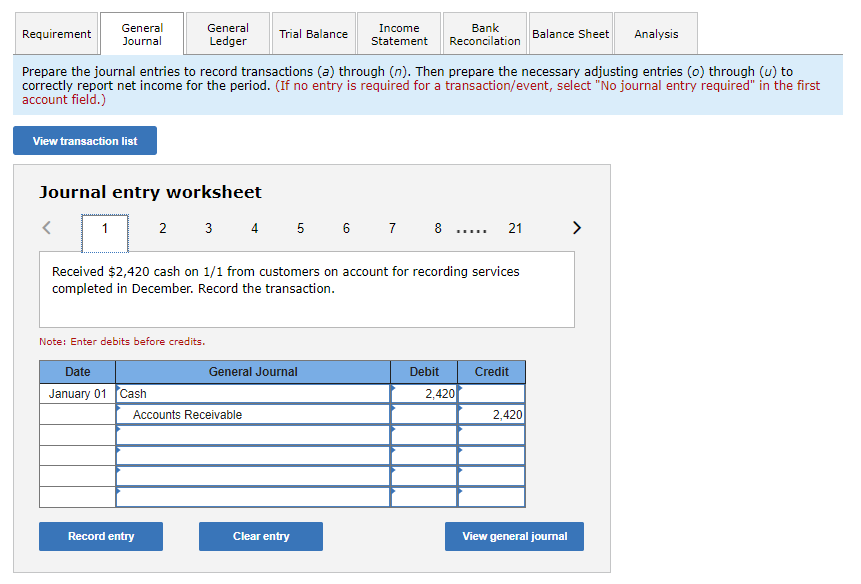The width and height of the screenshot is (861, 584).
Task: Go back to the Requirement tab
Action: [x=56, y=33]
